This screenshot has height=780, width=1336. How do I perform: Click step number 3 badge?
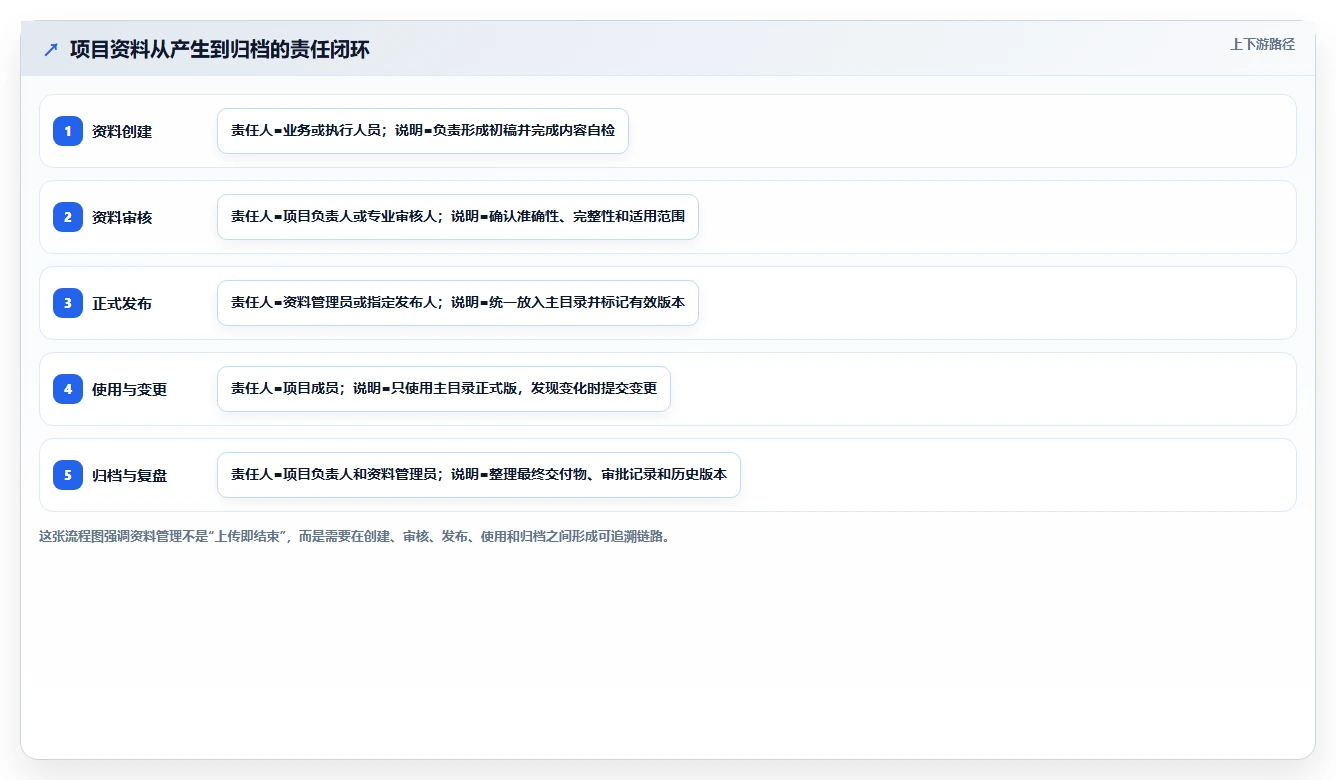tap(68, 303)
